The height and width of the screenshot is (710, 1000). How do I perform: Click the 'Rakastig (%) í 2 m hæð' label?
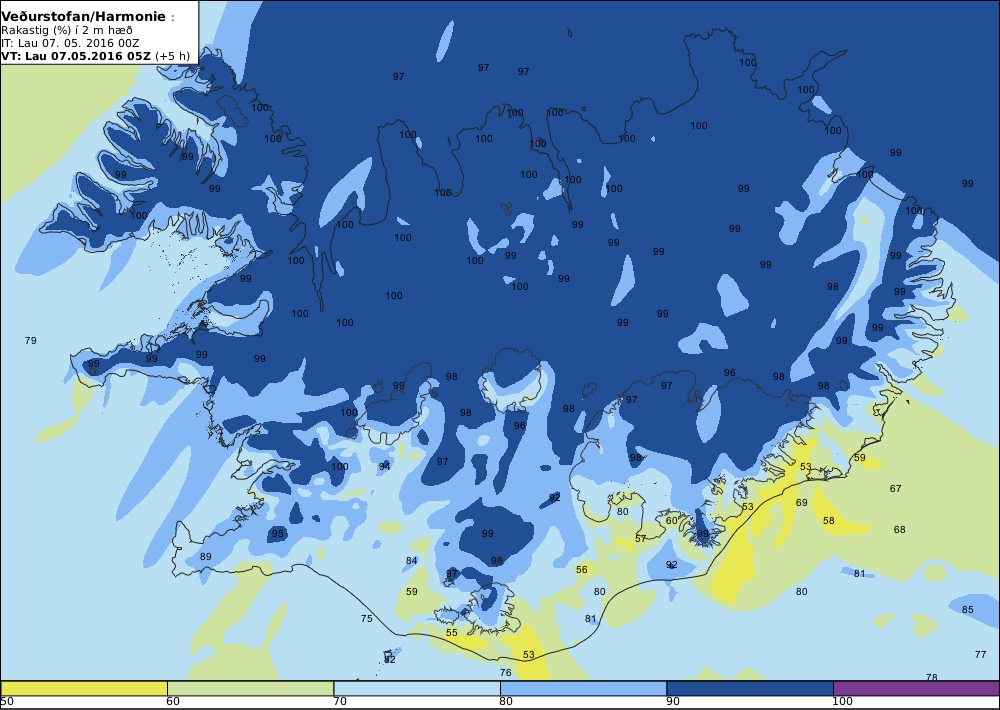[67, 30]
